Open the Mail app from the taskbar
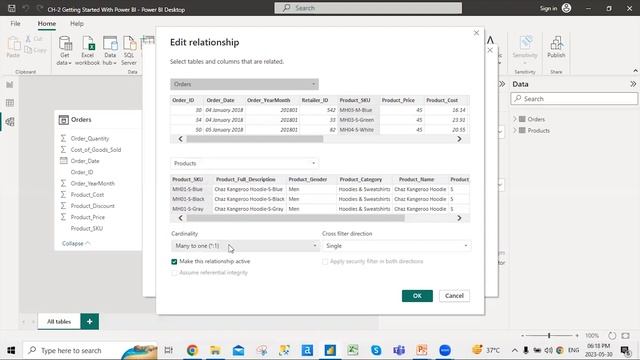 [x=238, y=350]
